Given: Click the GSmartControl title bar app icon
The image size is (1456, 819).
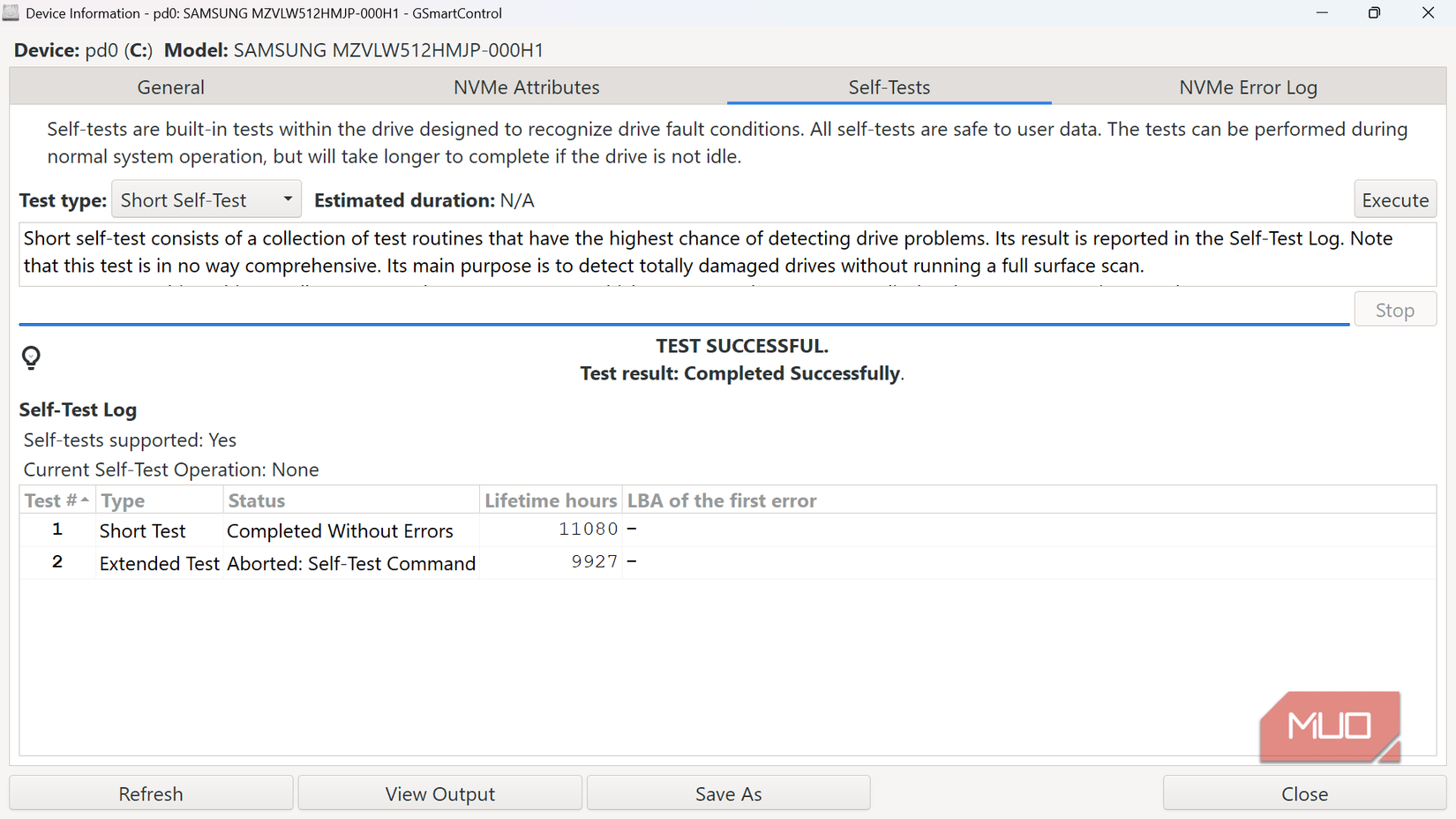Looking at the screenshot, I should pyautogui.click(x=11, y=12).
